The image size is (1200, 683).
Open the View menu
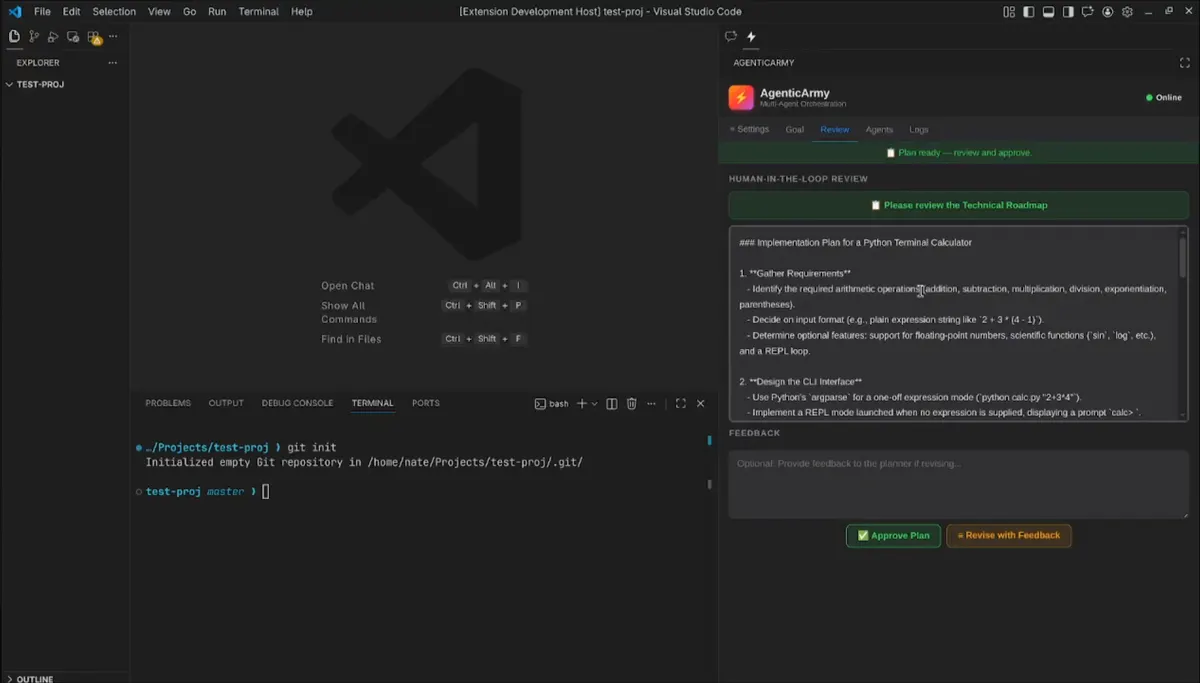pyautogui.click(x=159, y=12)
